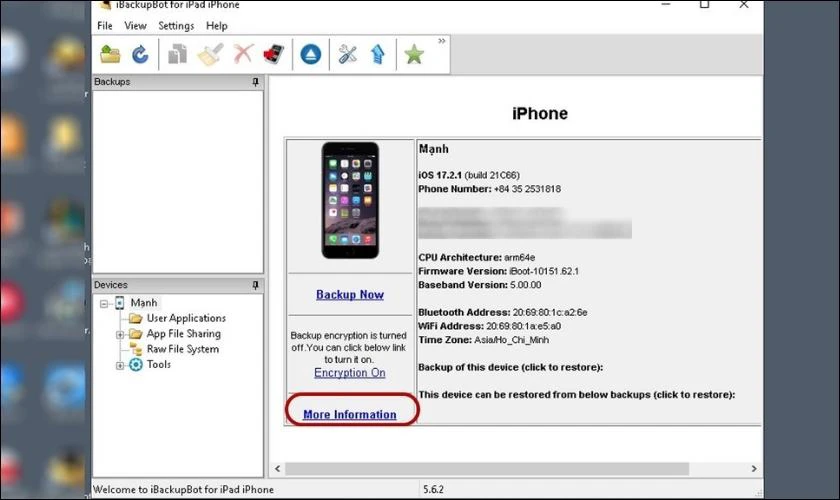The width and height of the screenshot is (840, 500).
Task: Select Raw File System item
Action: point(183,349)
